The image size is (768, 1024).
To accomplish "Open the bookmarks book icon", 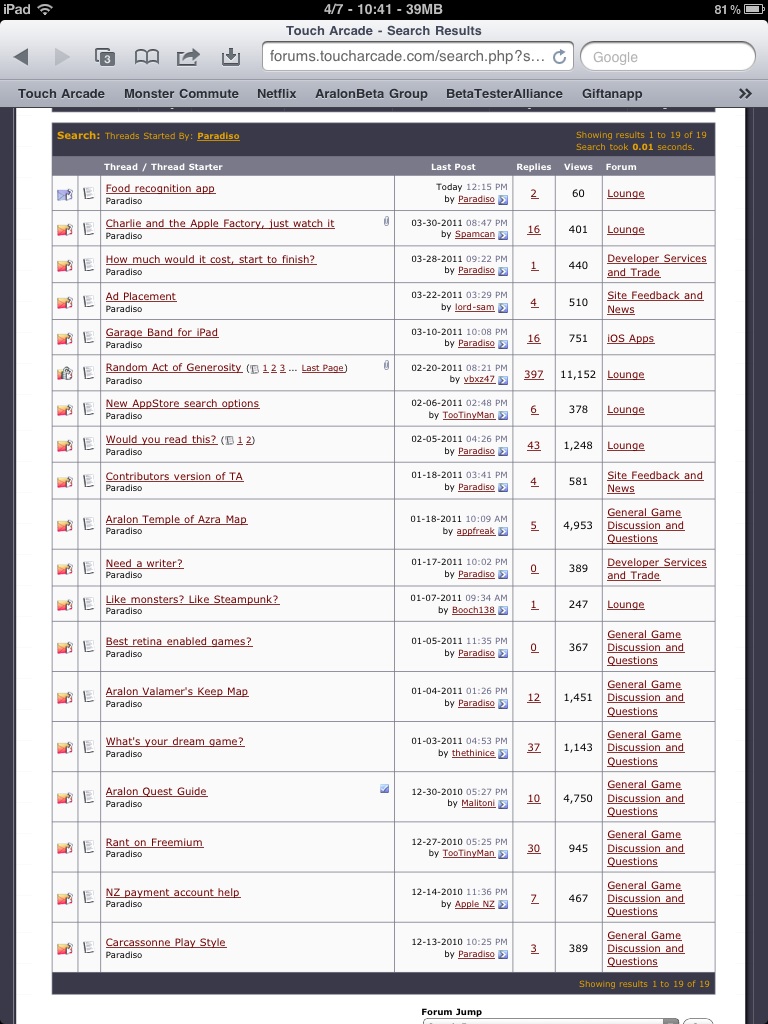I will tap(146, 57).
